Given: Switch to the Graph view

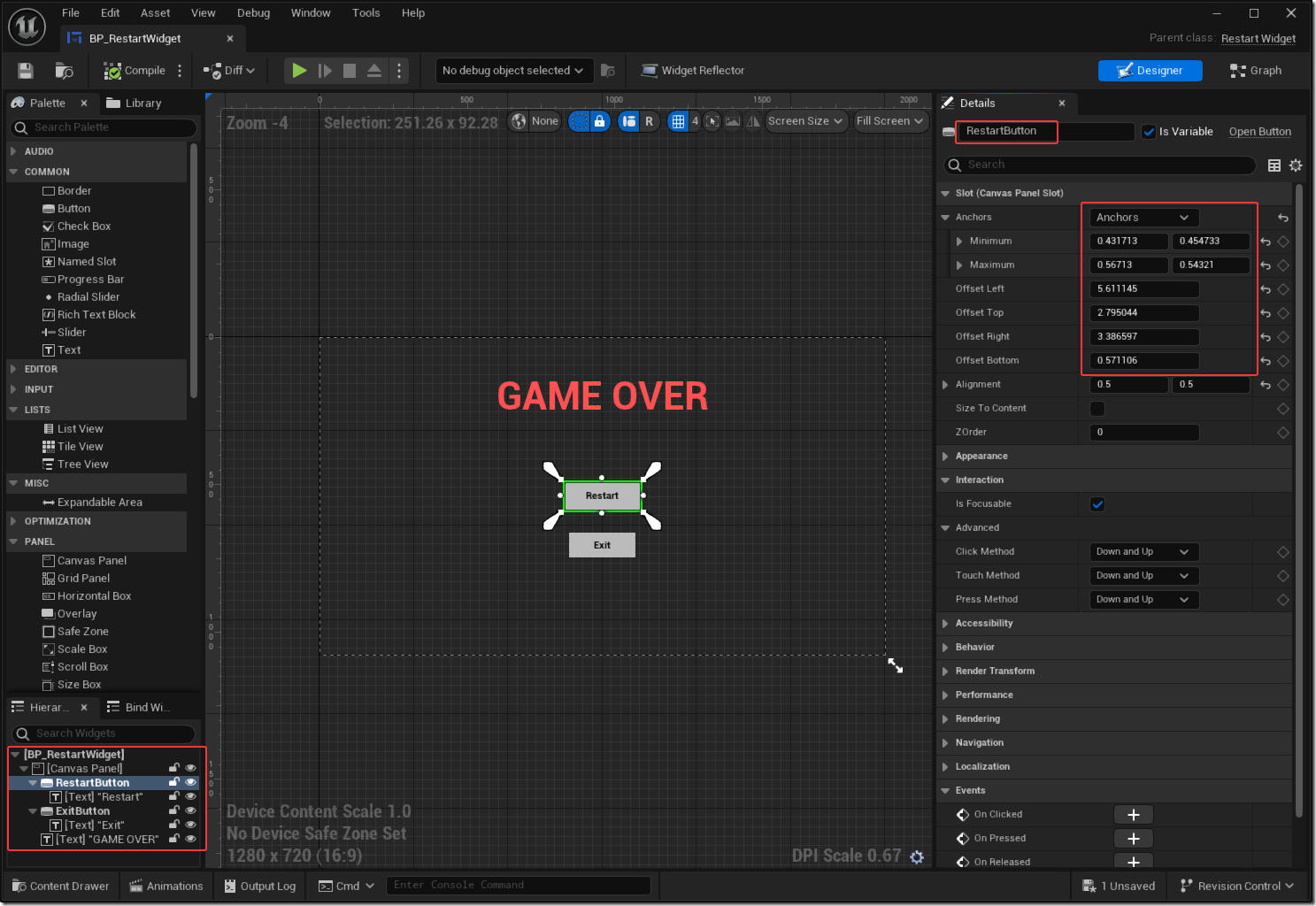Looking at the screenshot, I should (1256, 71).
